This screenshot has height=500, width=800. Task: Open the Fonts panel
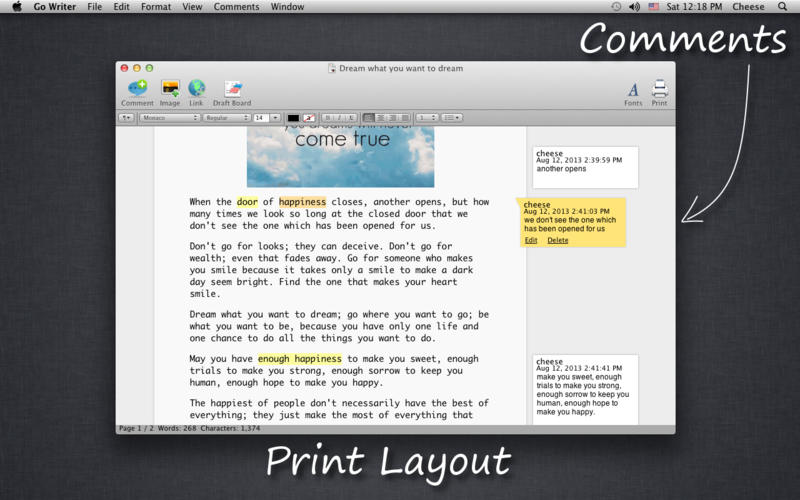pos(633,90)
